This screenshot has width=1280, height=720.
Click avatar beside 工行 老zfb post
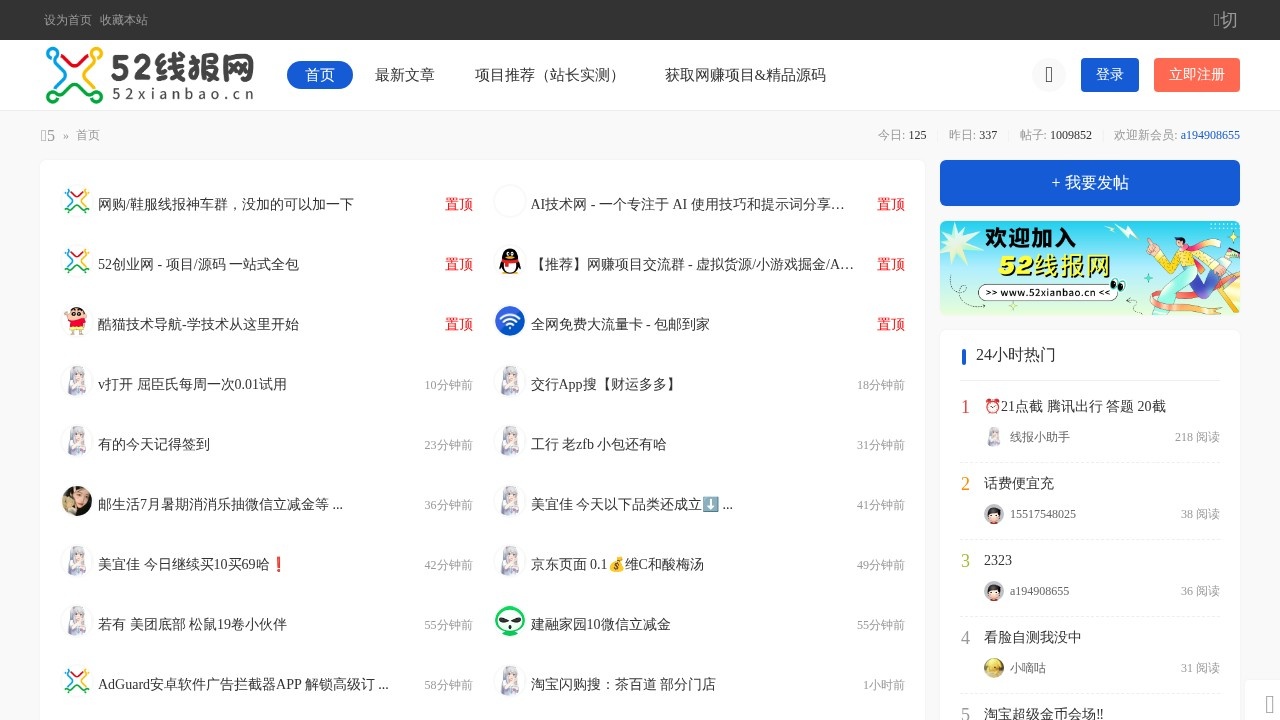pos(510,441)
